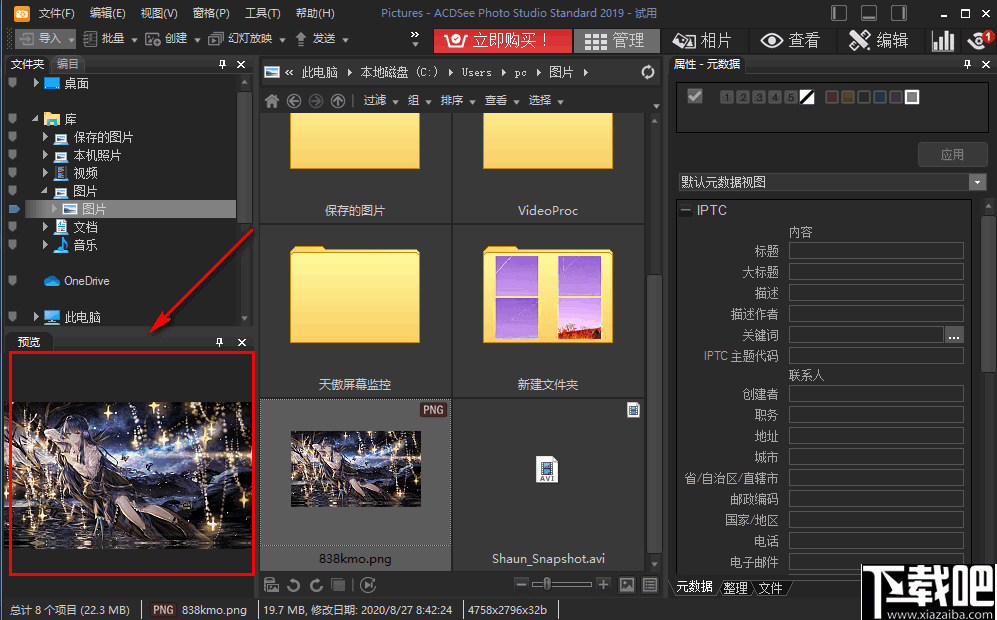Assign rating 3 in metadata panel
This screenshot has width=997, height=620.
coord(759,98)
